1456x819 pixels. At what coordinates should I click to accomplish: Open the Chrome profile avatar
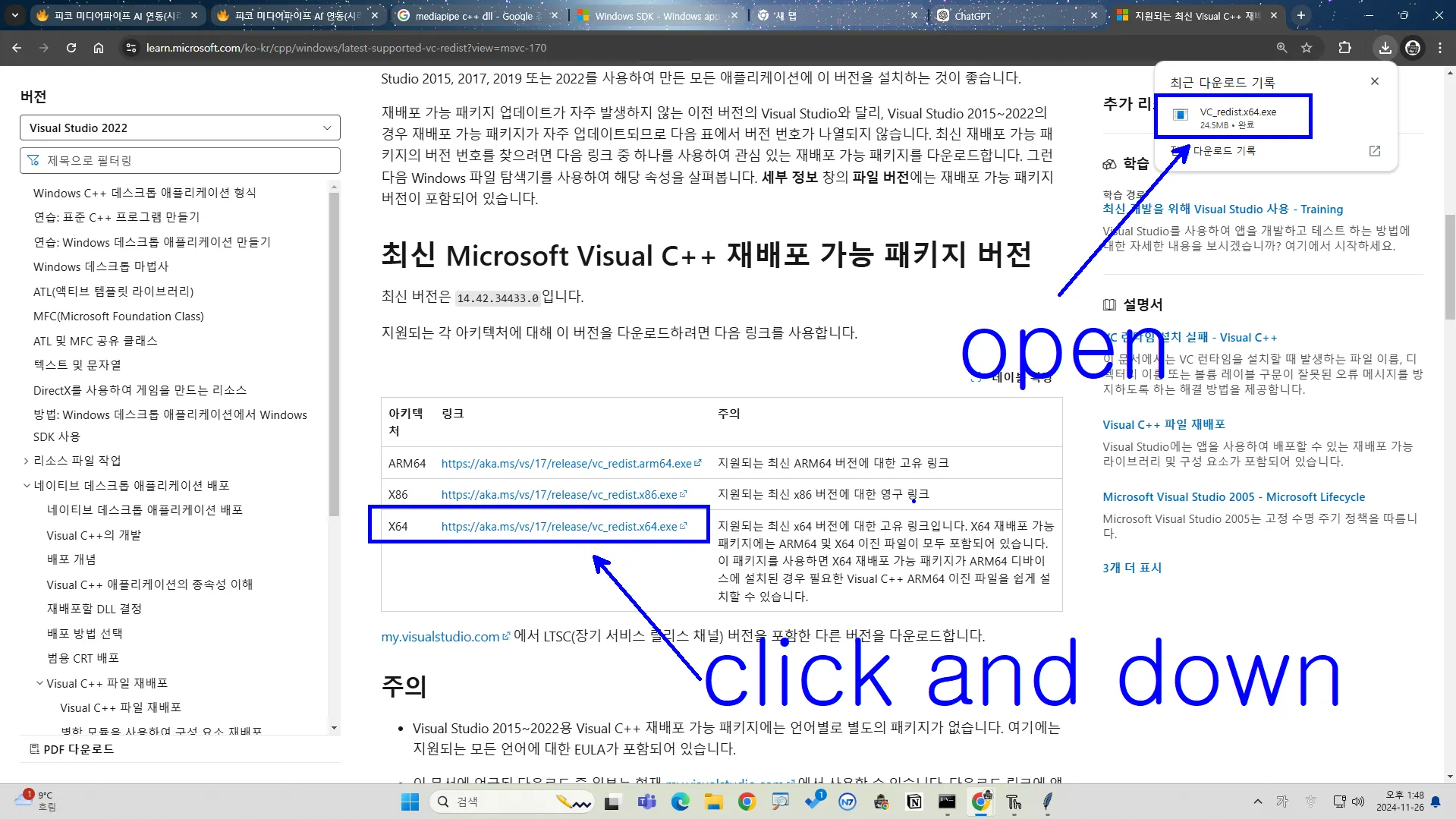(x=1413, y=48)
